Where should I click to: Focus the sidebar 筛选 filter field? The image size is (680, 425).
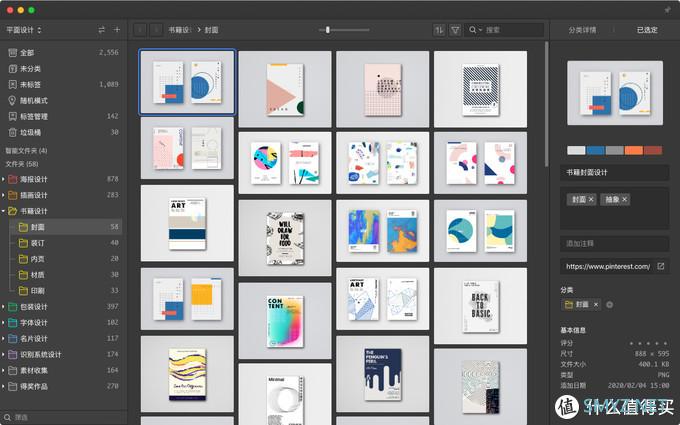point(63,417)
